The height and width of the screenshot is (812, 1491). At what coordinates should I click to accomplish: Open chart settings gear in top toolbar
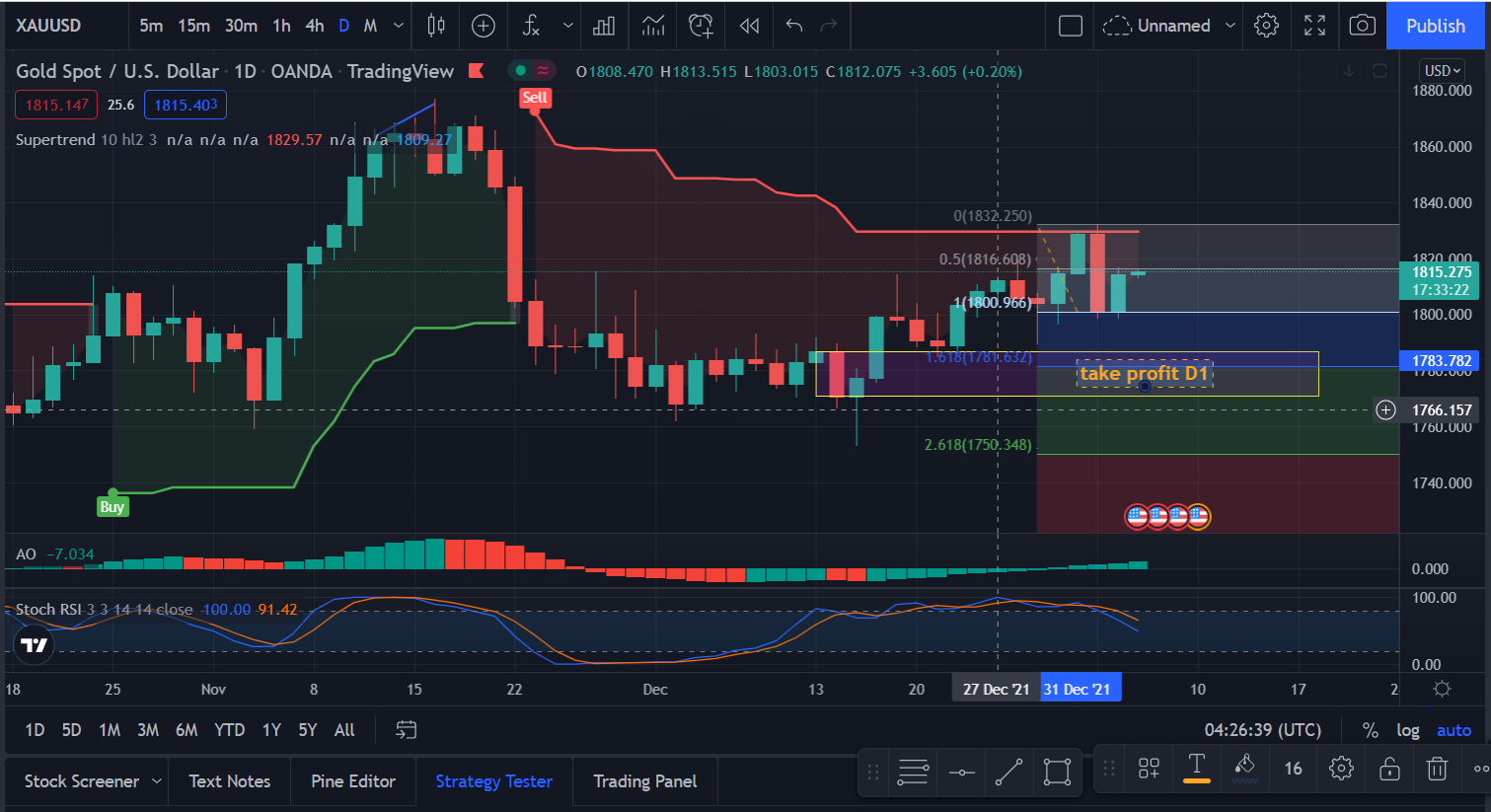tap(1266, 26)
